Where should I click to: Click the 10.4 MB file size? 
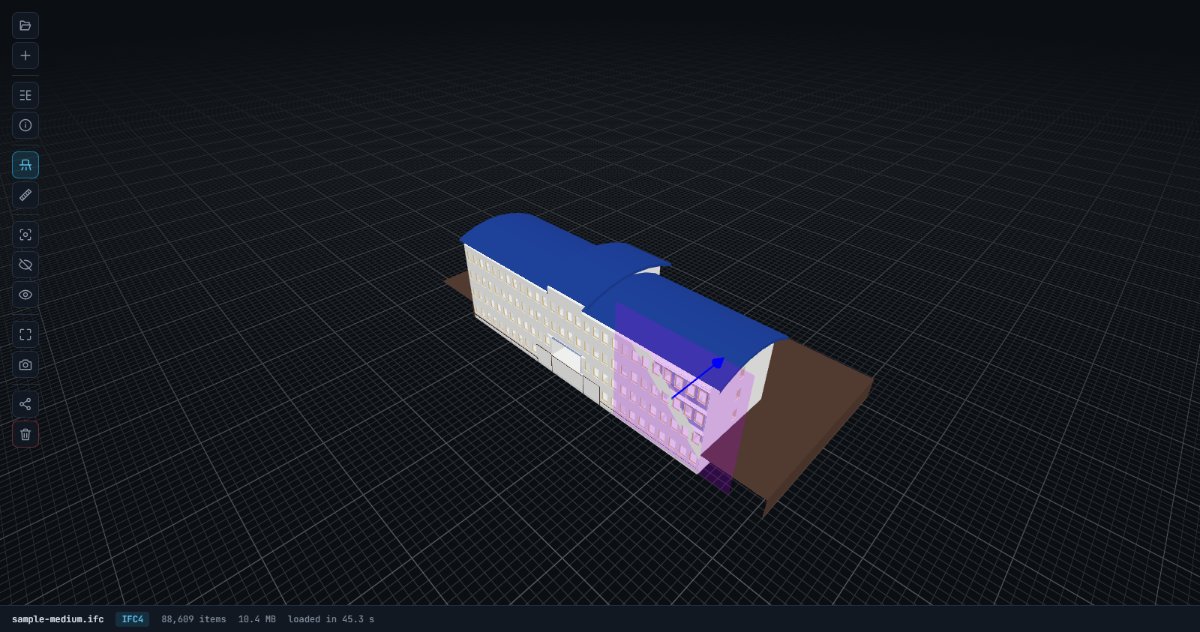tap(257, 619)
